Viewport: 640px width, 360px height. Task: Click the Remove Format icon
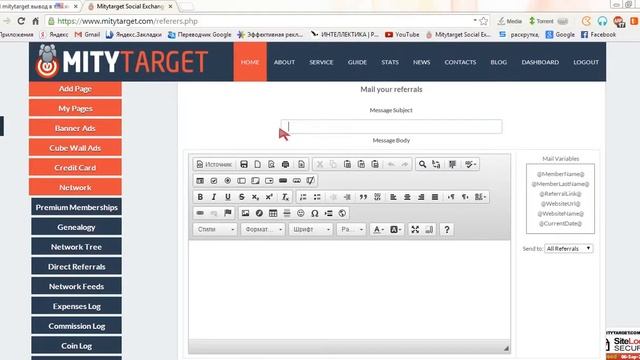tap(285, 197)
